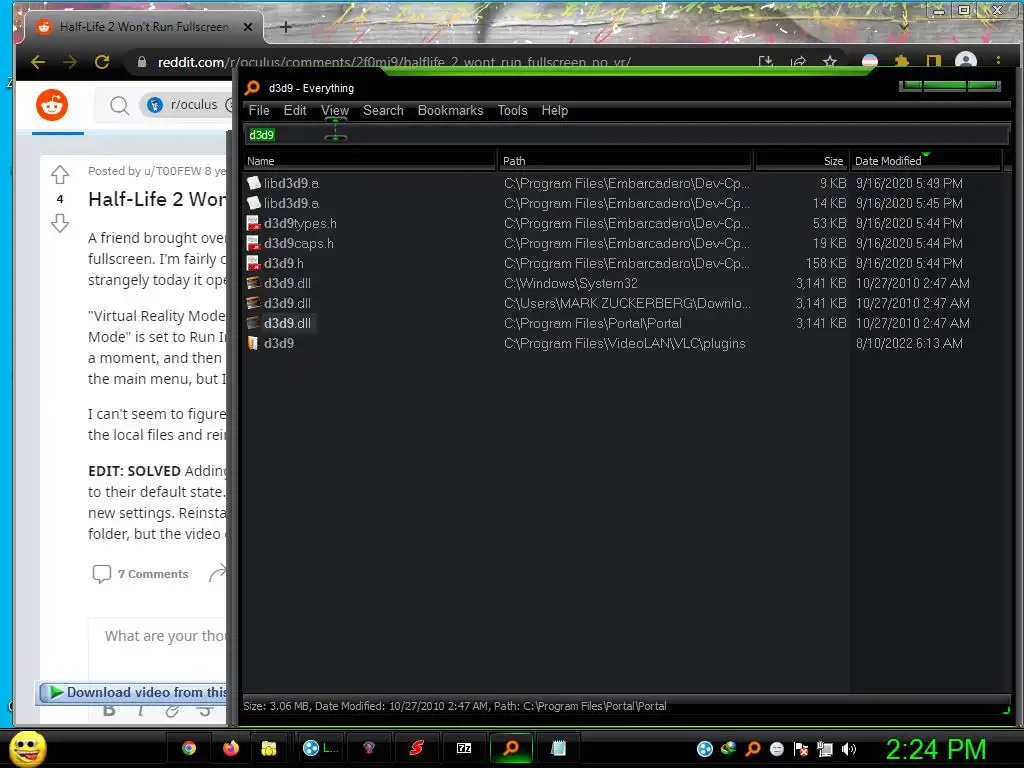
Task: Open the Chrome side panel icon
Action: tap(934, 61)
